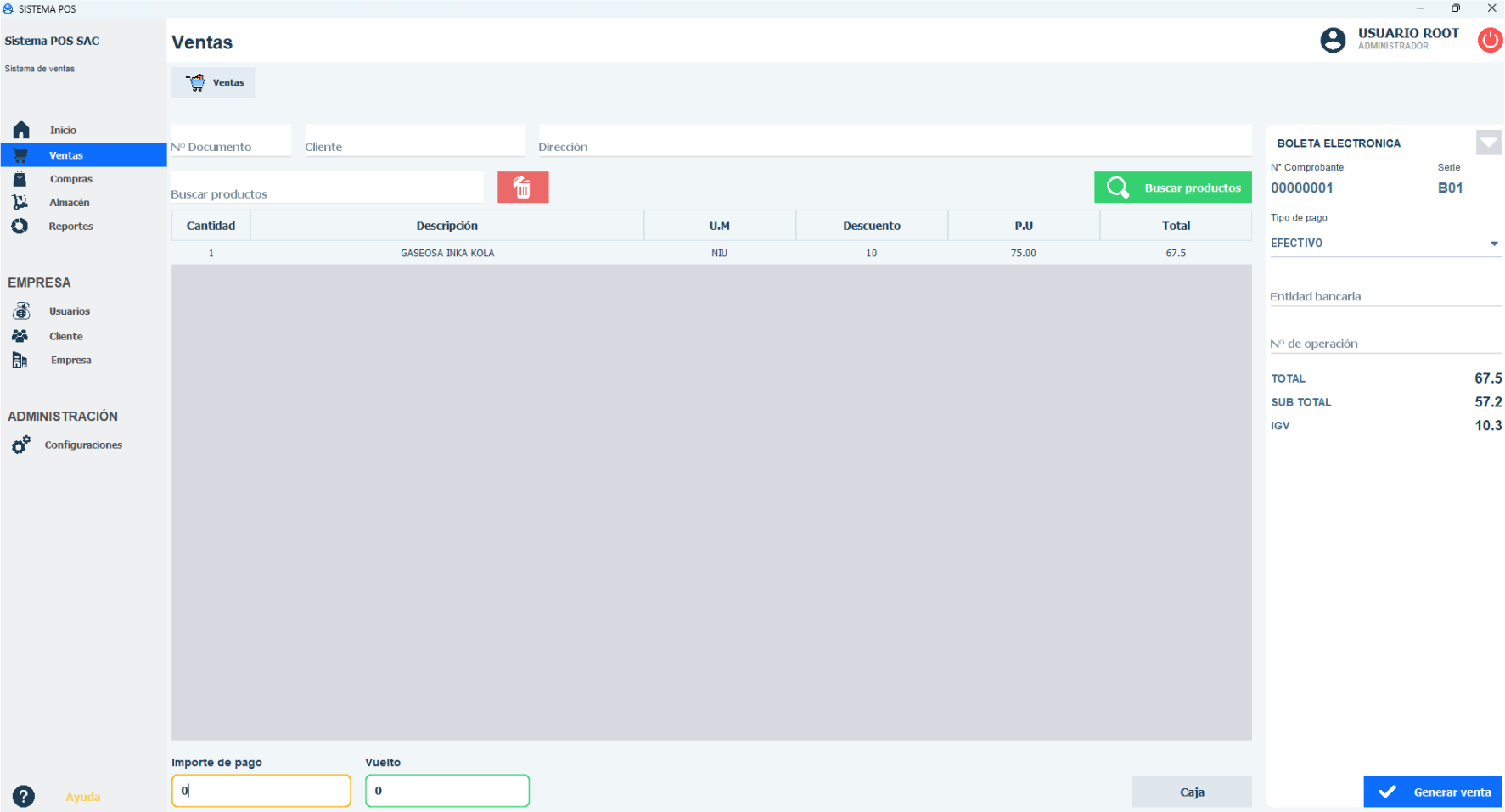Image resolution: width=1505 pixels, height=812 pixels.
Task: Click the Nº de operación field
Action: pyautogui.click(x=1386, y=344)
